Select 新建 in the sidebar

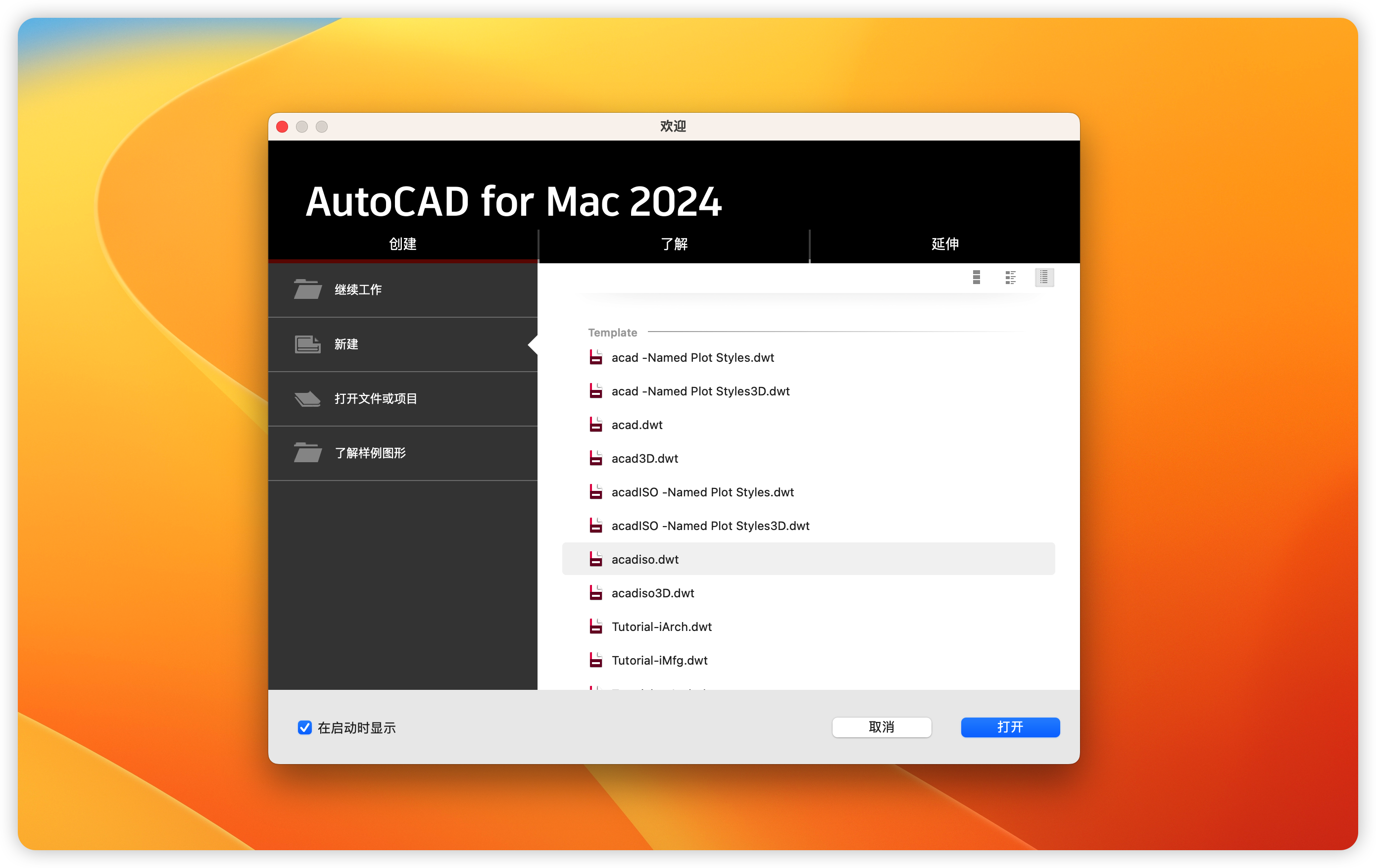403,344
